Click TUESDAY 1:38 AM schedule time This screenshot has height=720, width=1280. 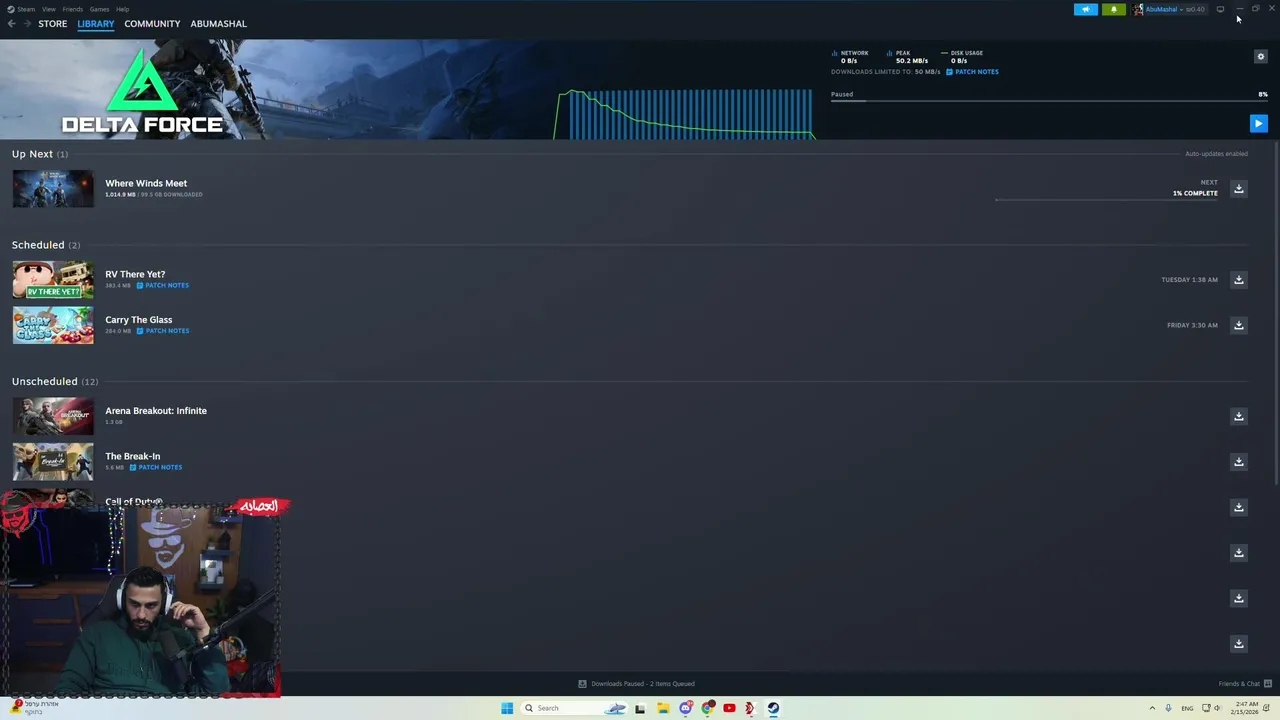click(1189, 280)
